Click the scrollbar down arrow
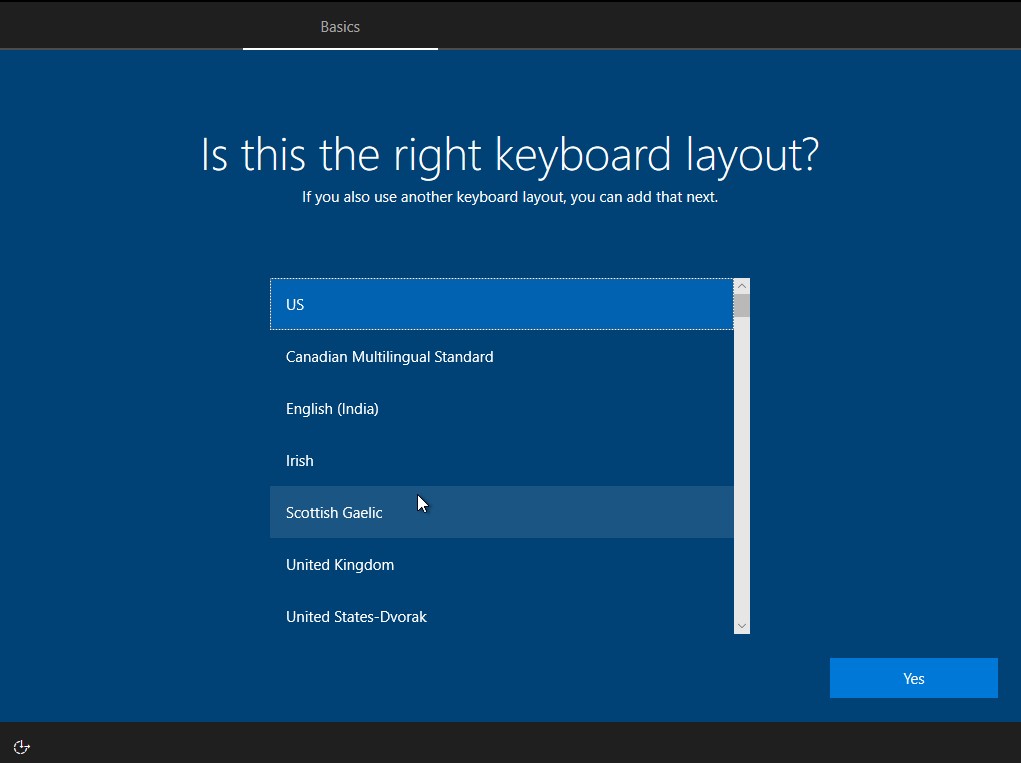Image resolution: width=1021 pixels, height=763 pixels. pos(742,624)
